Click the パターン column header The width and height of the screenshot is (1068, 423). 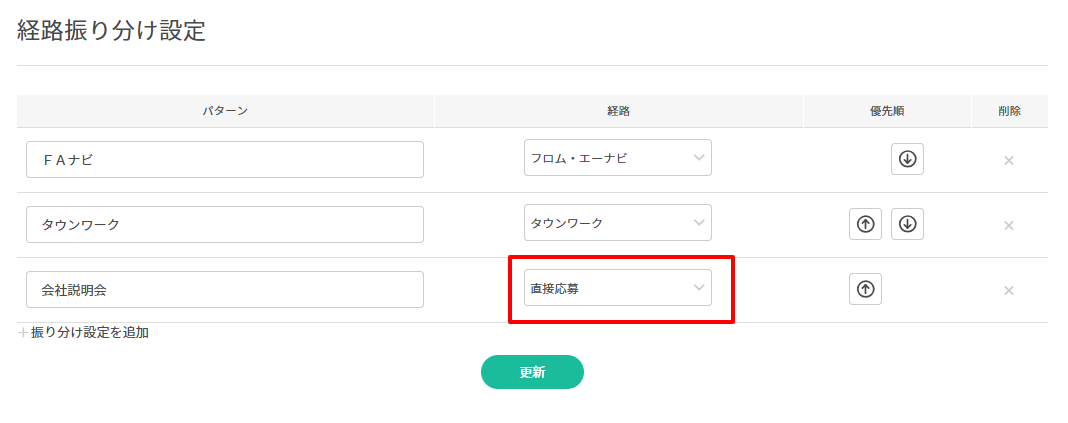click(225, 111)
